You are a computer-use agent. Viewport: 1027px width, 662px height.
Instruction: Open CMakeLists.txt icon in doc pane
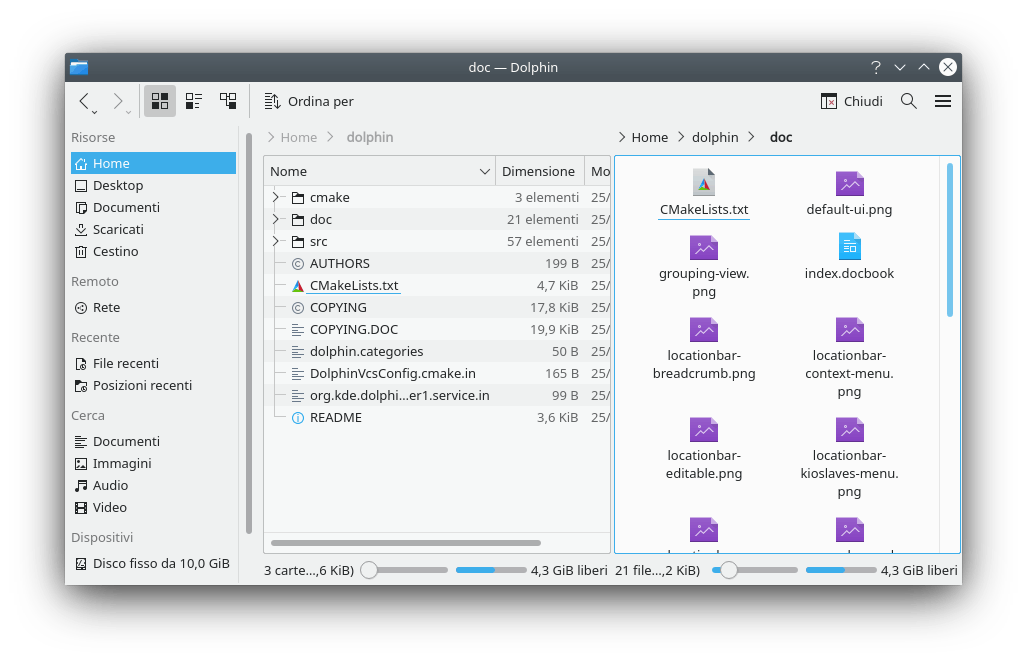point(704,184)
